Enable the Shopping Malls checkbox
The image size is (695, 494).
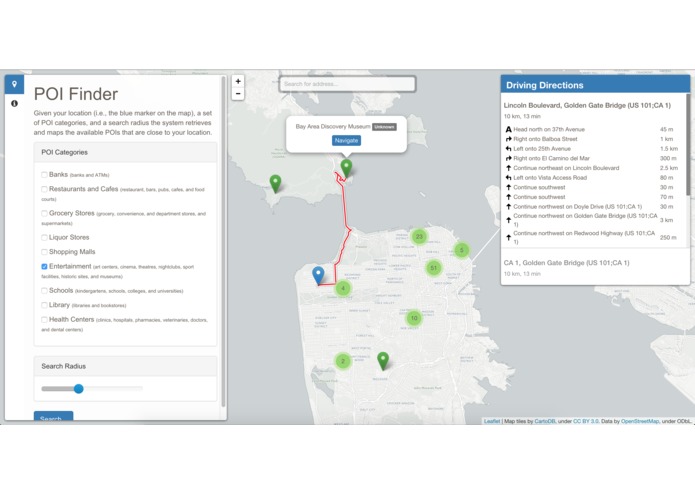click(44, 252)
